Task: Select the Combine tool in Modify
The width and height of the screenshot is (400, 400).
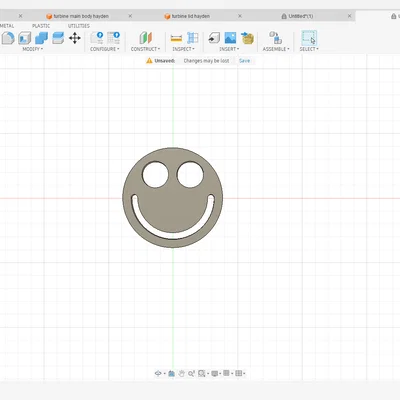Action: click(41, 38)
